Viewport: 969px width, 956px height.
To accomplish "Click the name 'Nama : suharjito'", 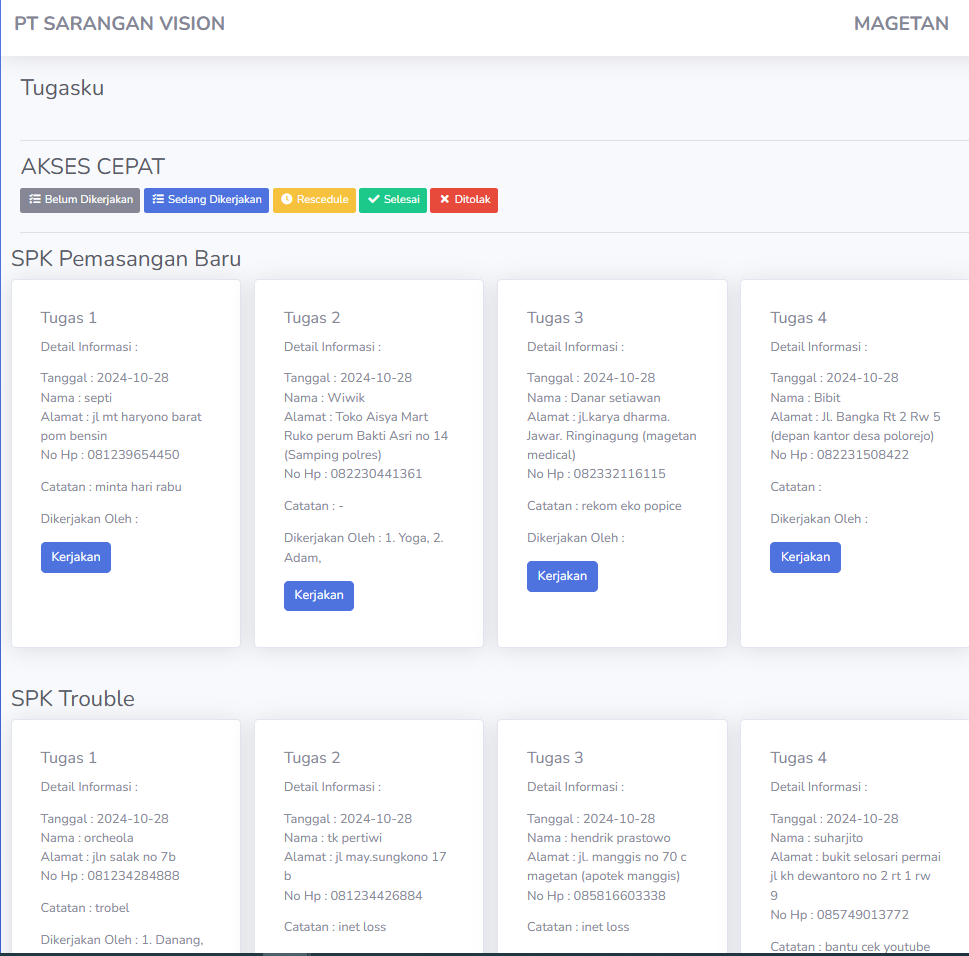I will (x=817, y=838).
